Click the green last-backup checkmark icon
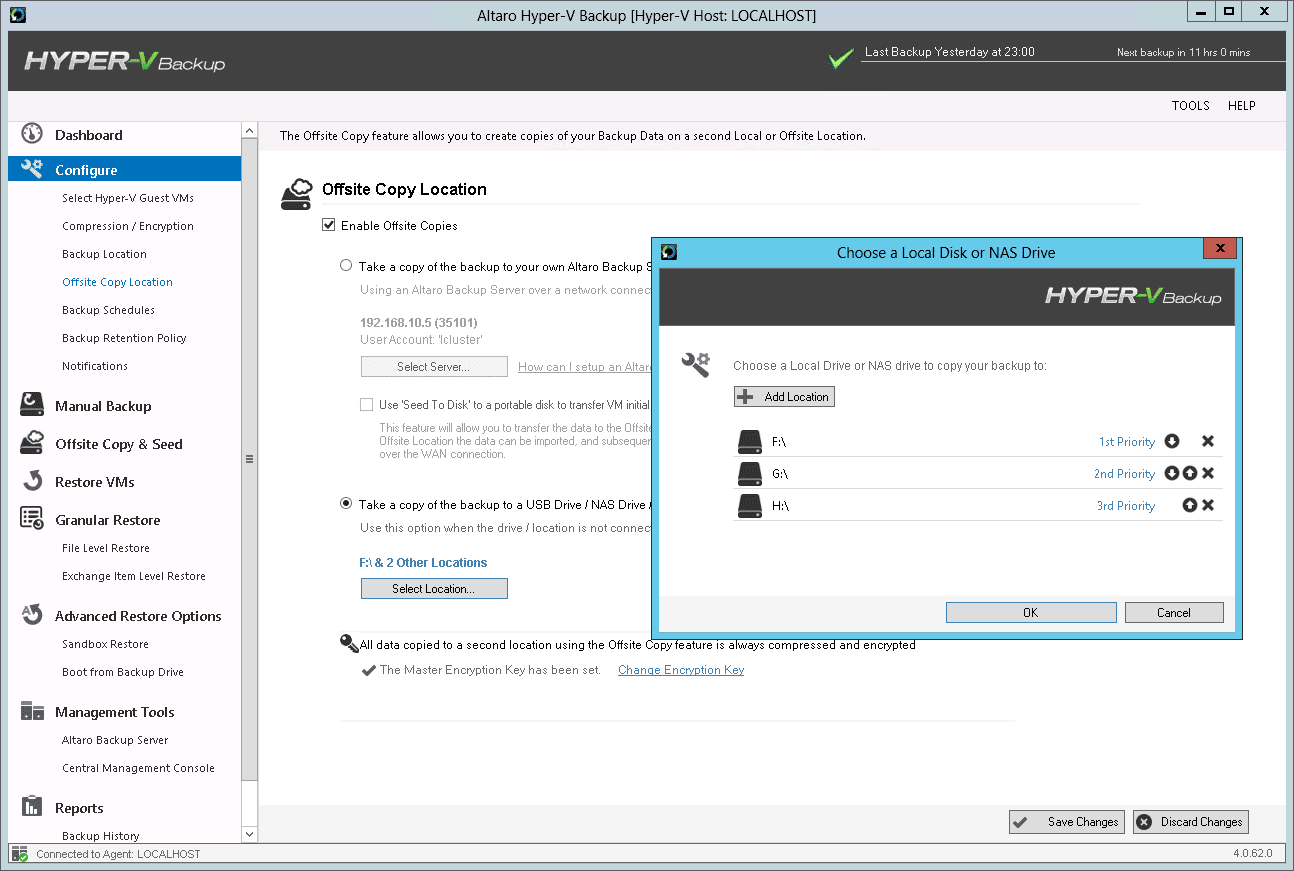The height and width of the screenshot is (871, 1294). [841, 59]
